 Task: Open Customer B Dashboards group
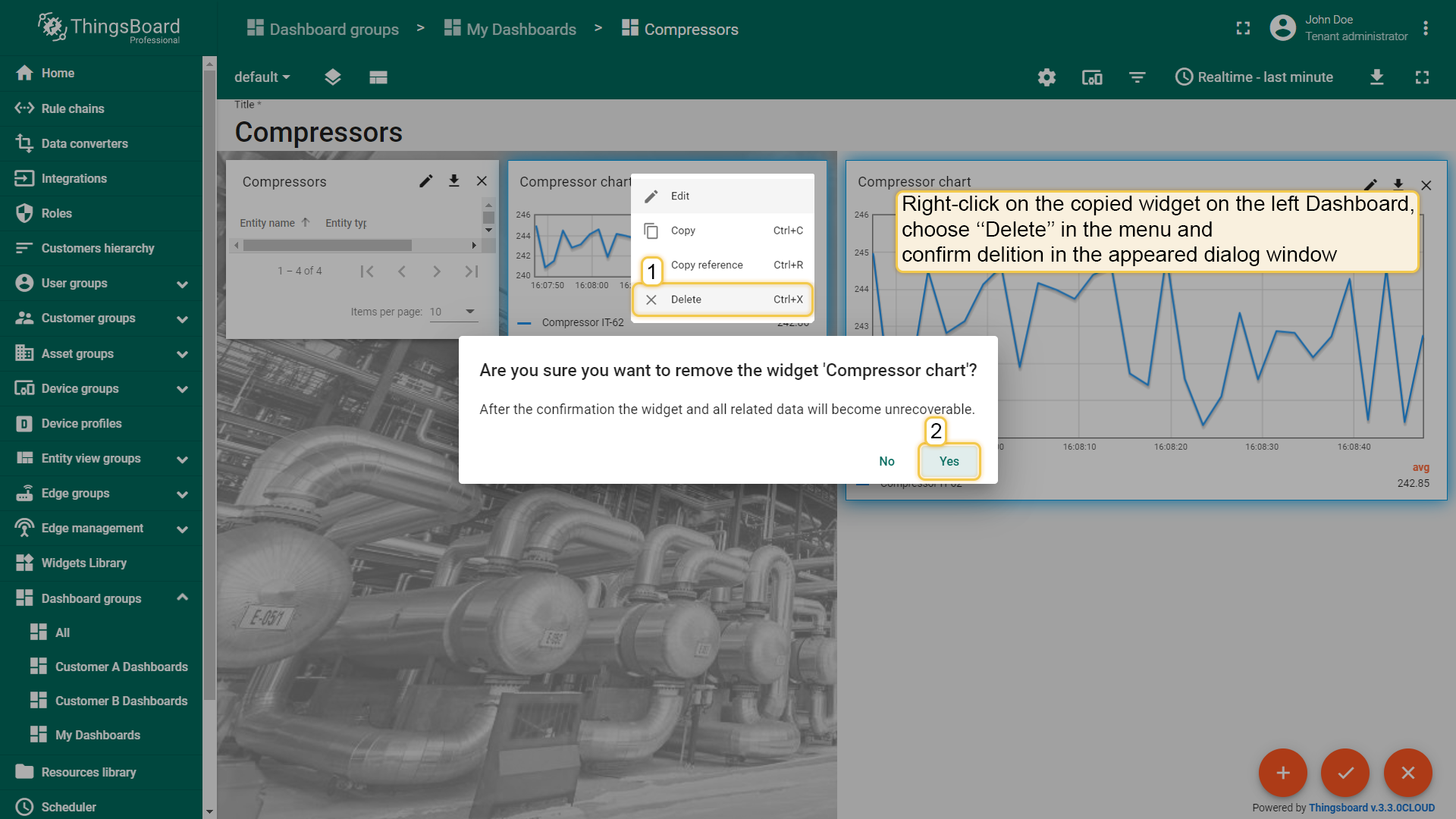coord(101,701)
